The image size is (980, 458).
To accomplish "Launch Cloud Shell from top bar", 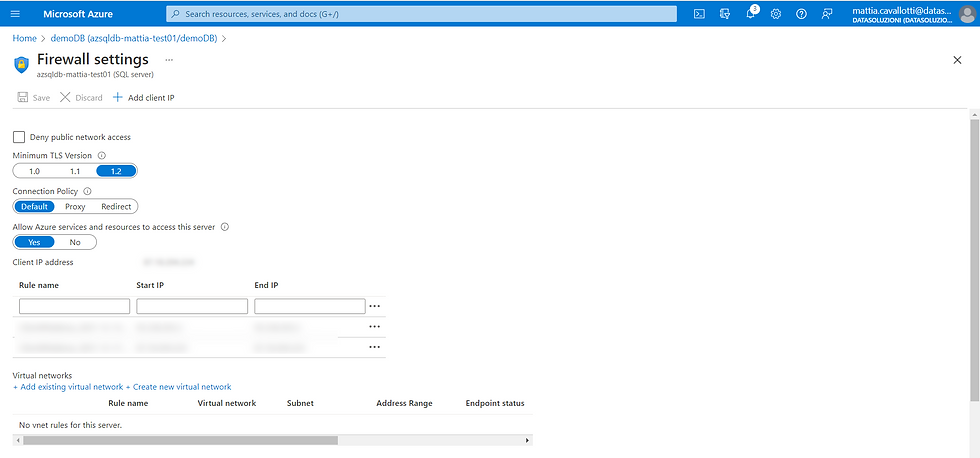I will [x=700, y=14].
